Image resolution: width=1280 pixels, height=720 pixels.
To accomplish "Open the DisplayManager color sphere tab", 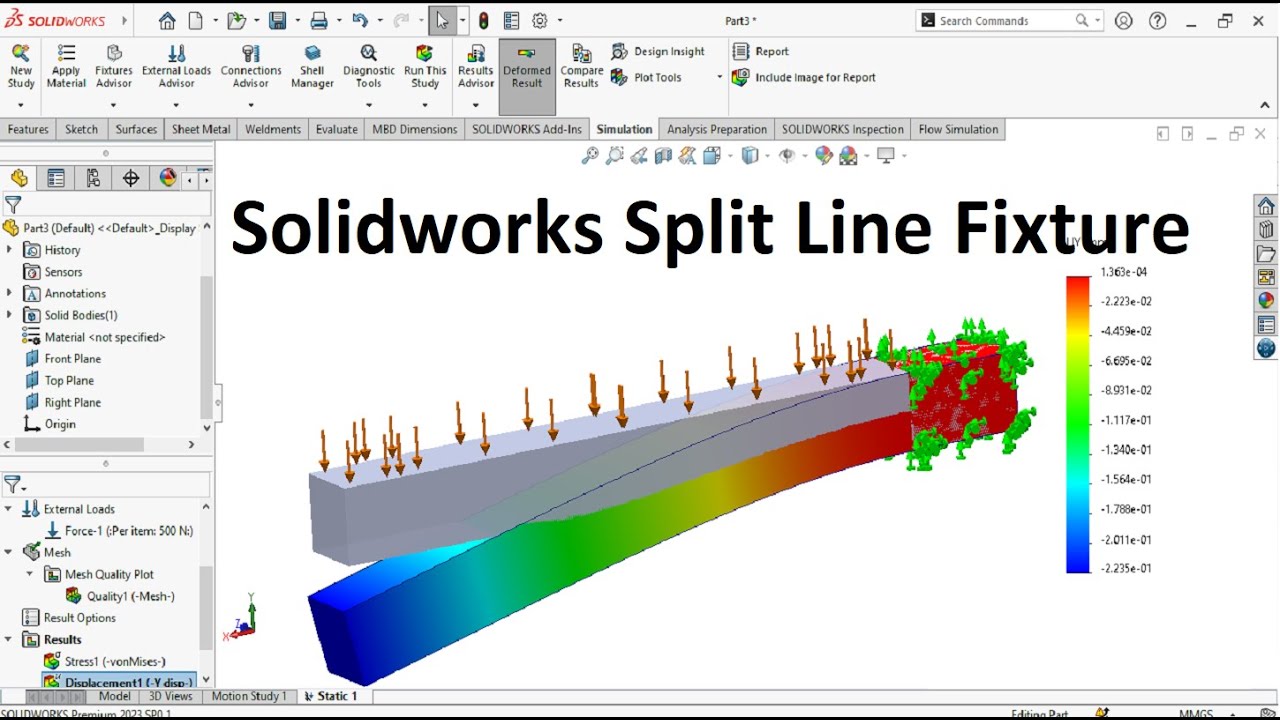I will click(168, 178).
